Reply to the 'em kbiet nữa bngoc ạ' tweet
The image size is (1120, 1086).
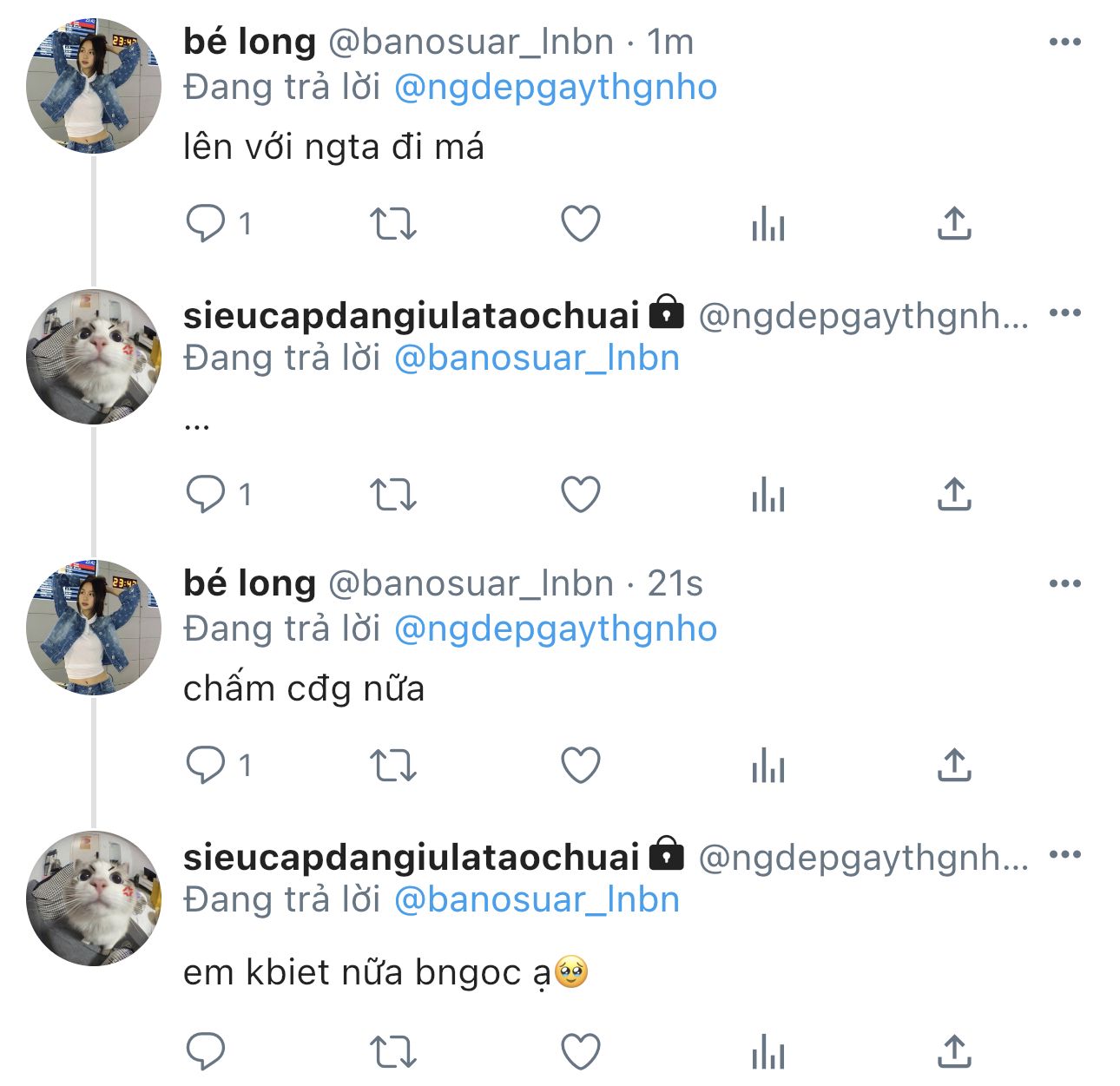pos(206,1051)
